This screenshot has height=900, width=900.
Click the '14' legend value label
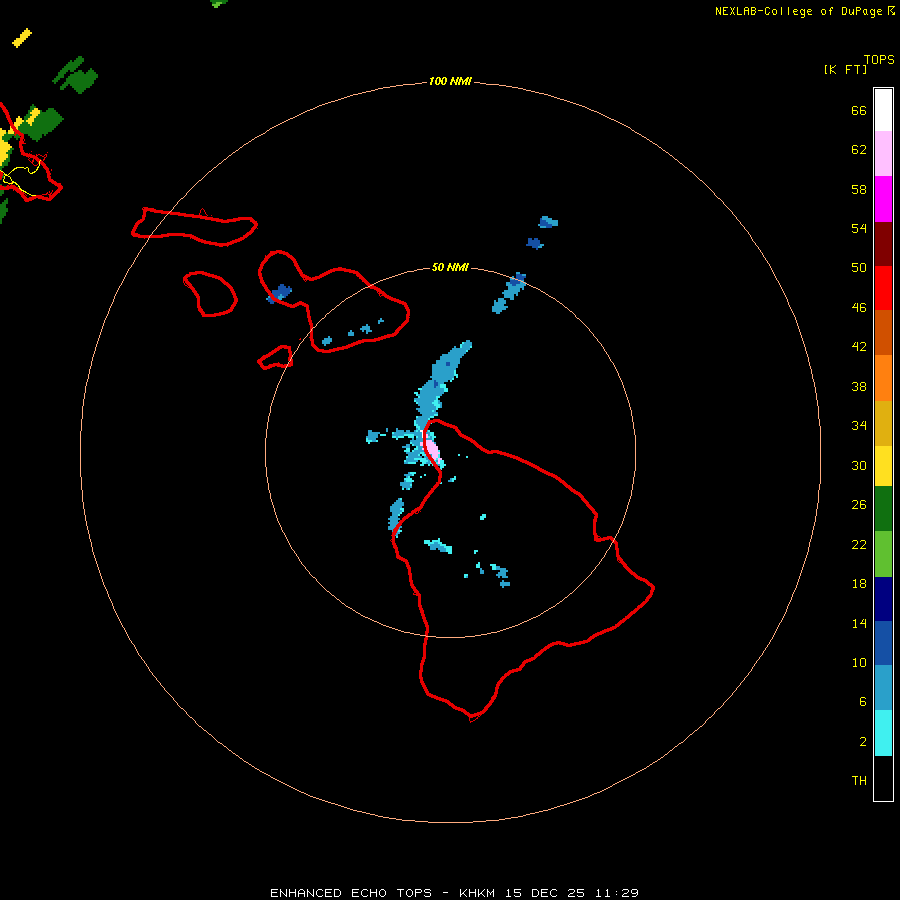[859, 623]
